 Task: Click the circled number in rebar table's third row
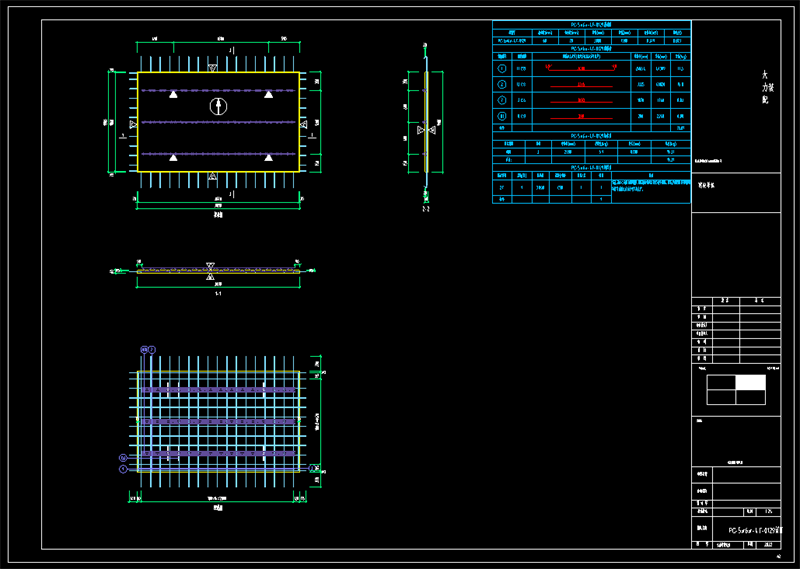[502, 100]
